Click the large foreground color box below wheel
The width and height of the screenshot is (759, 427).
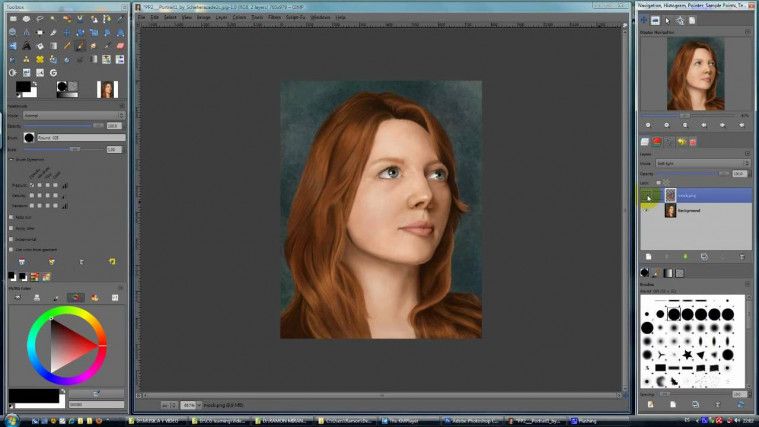tap(33, 395)
